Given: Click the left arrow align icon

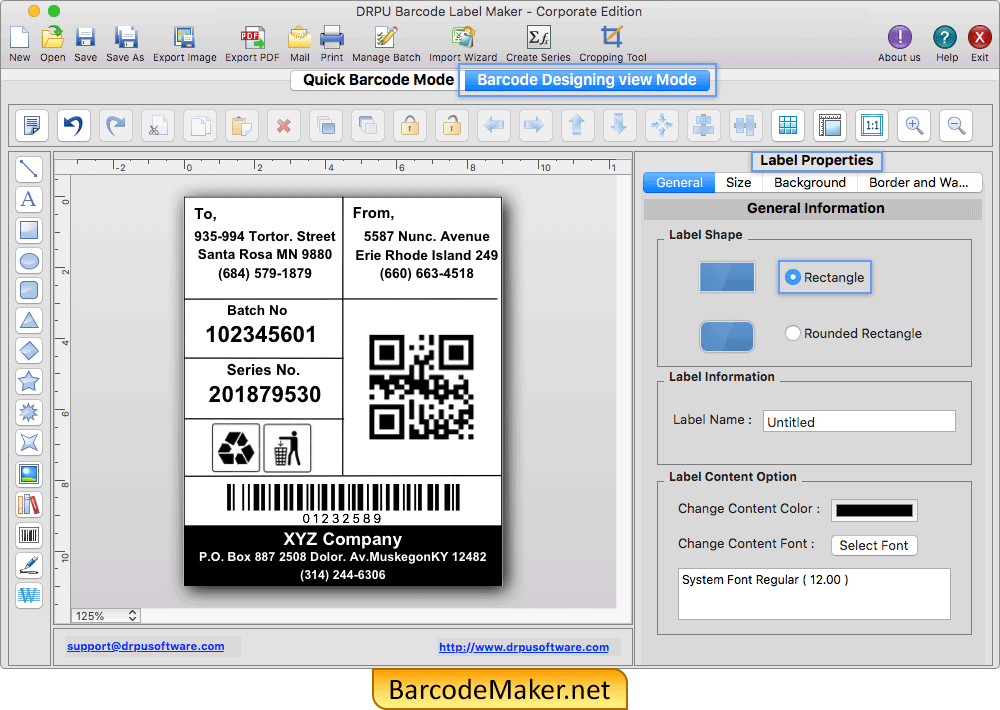Looking at the screenshot, I should click(x=494, y=125).
